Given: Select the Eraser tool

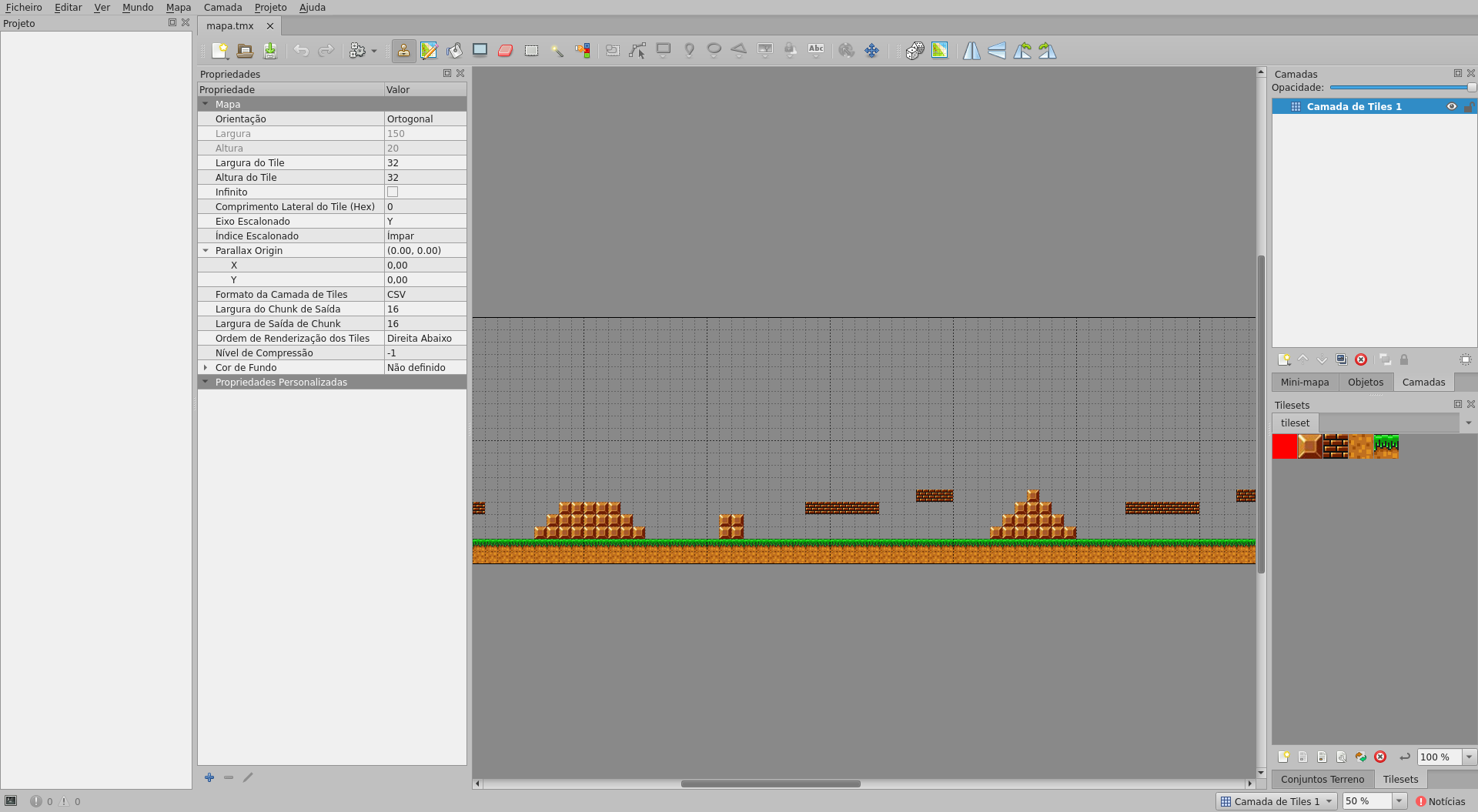Looking at the screenshot, I should 505,51.
